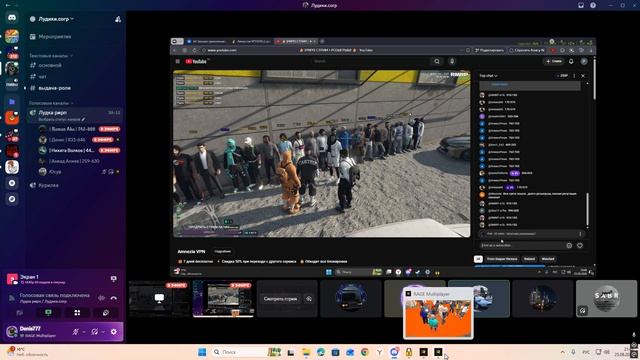Open Discord direct messages home
The image size is (640, 360).
(x=12, y=18)
